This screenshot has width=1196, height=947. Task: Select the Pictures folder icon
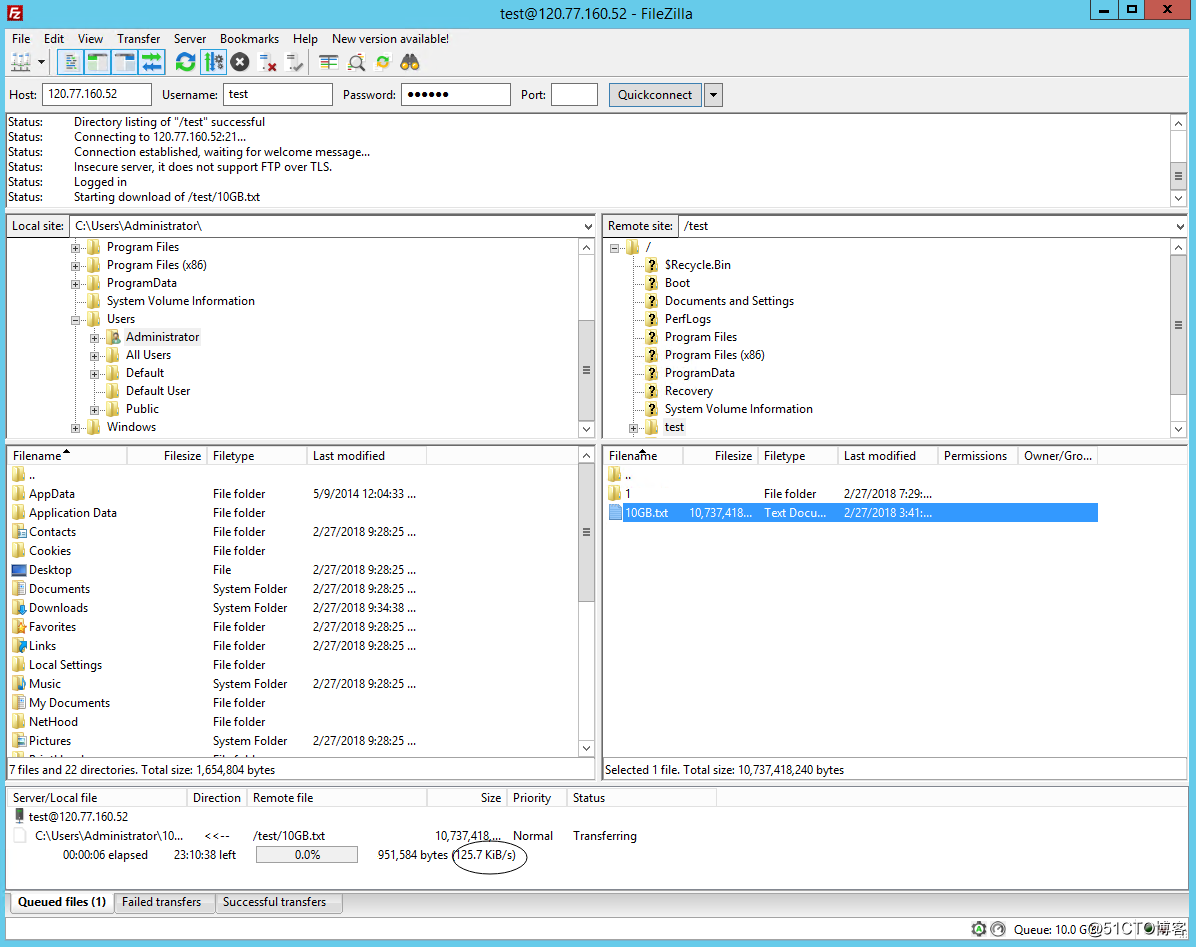pyautogui.click(x=19, y=740)
